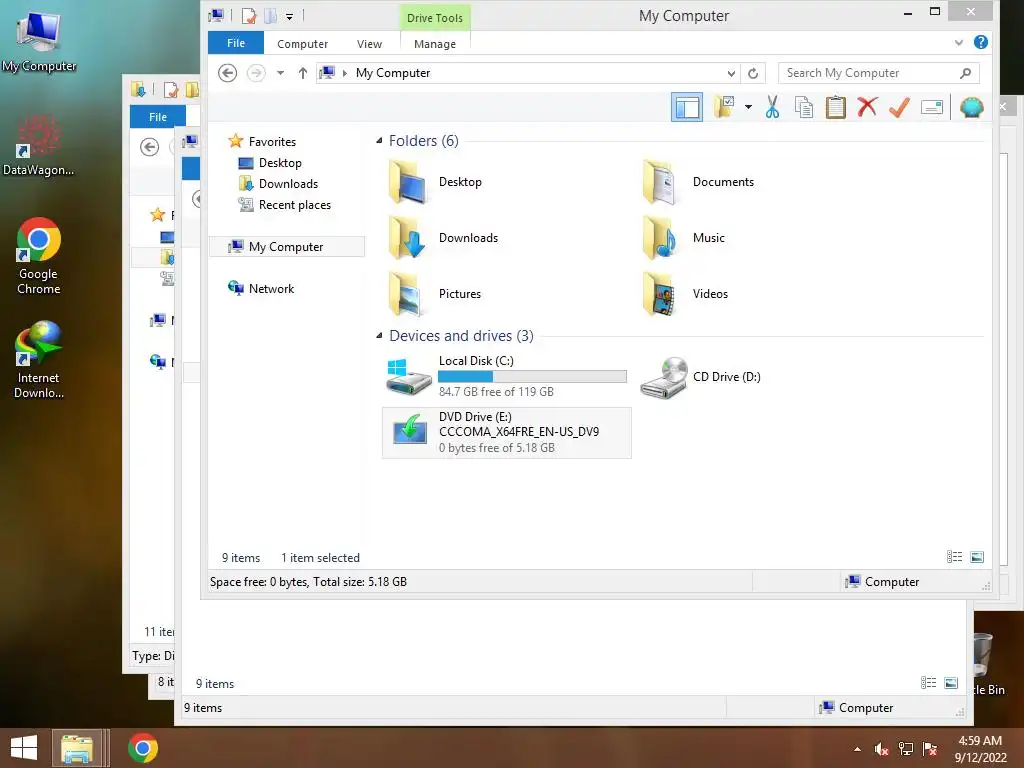The height and width of the screenshot is (768, 1024).
Task: Open Internet Download Manager desktop shortcut
Action: (39, 360)
